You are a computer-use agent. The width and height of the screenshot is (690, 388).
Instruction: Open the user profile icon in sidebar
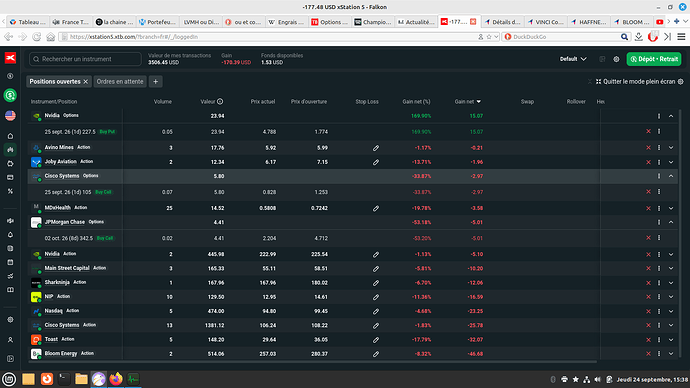tap(10, 340)
